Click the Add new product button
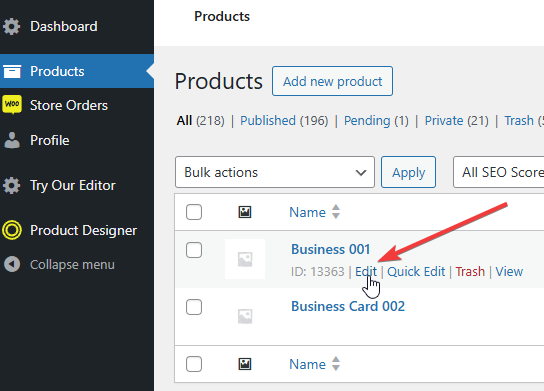Screen dimensions: 544x391 [332, 81]
